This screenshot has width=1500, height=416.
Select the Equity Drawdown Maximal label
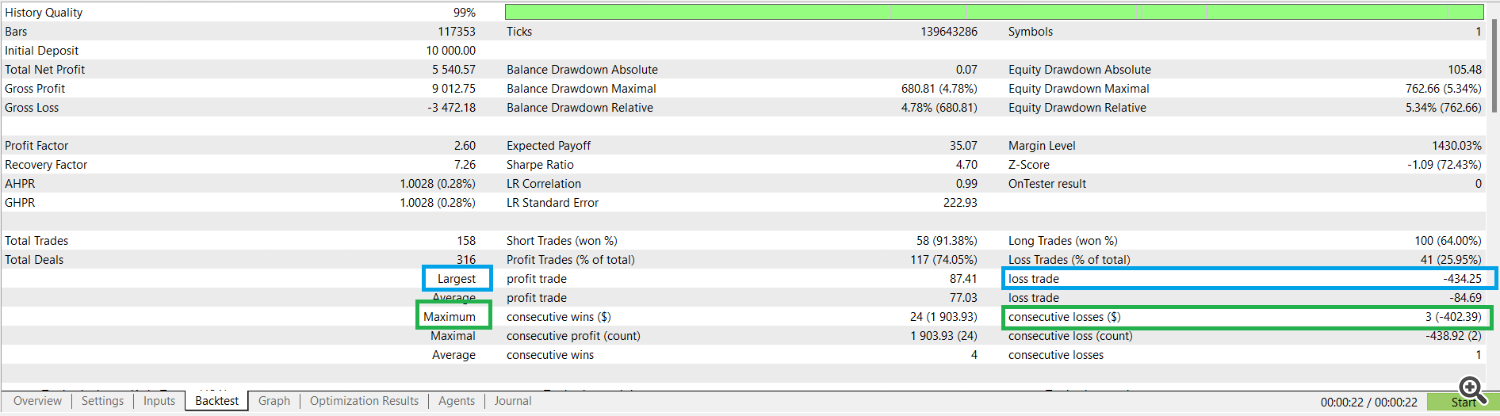pos(1078,89)
